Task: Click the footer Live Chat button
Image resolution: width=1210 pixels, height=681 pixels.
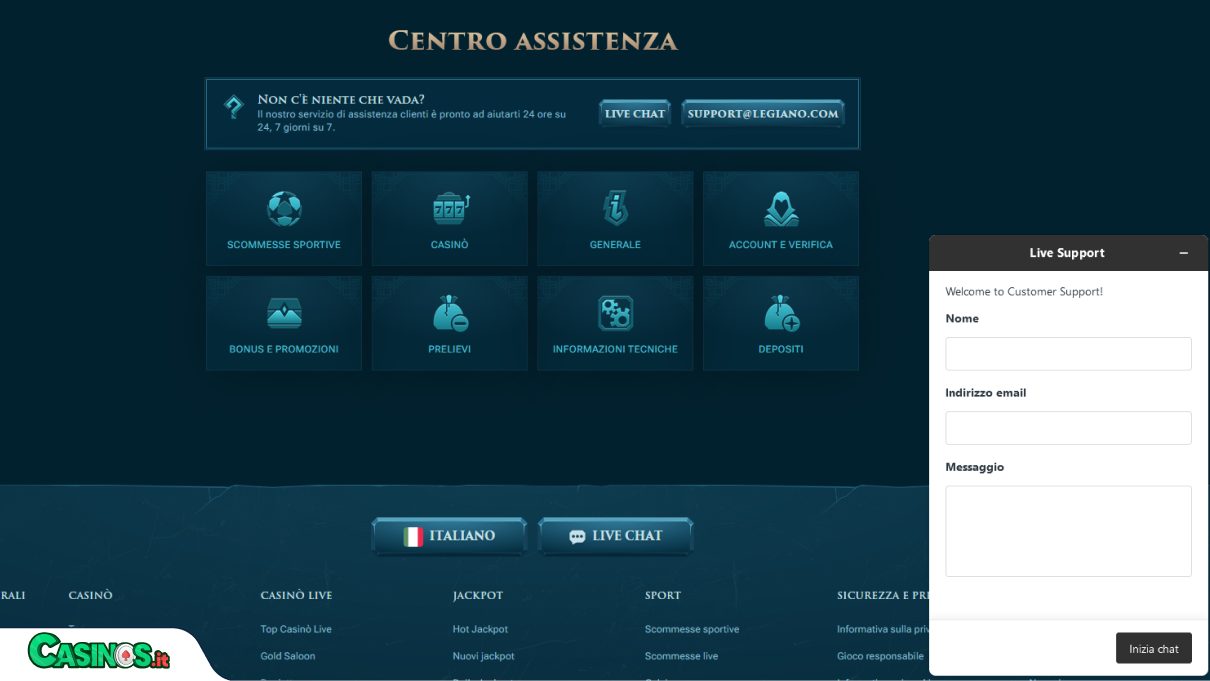Action: tap(616, 536)
